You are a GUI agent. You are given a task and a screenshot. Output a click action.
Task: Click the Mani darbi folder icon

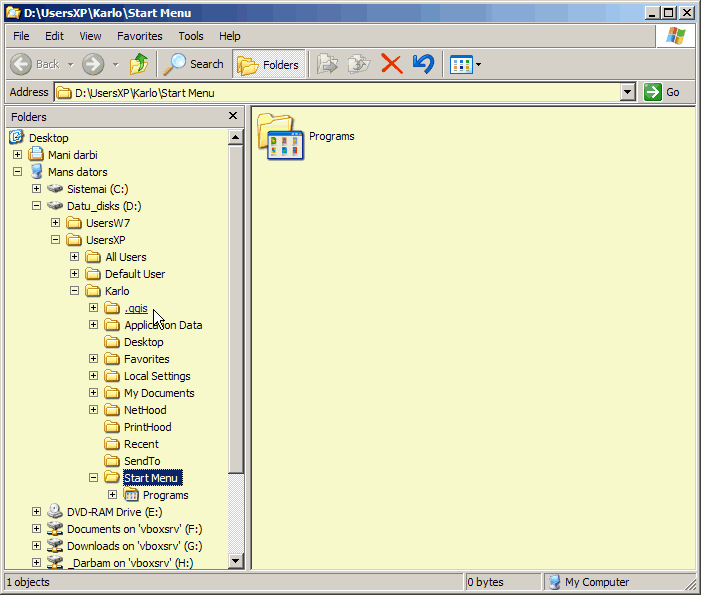point(36,155)
